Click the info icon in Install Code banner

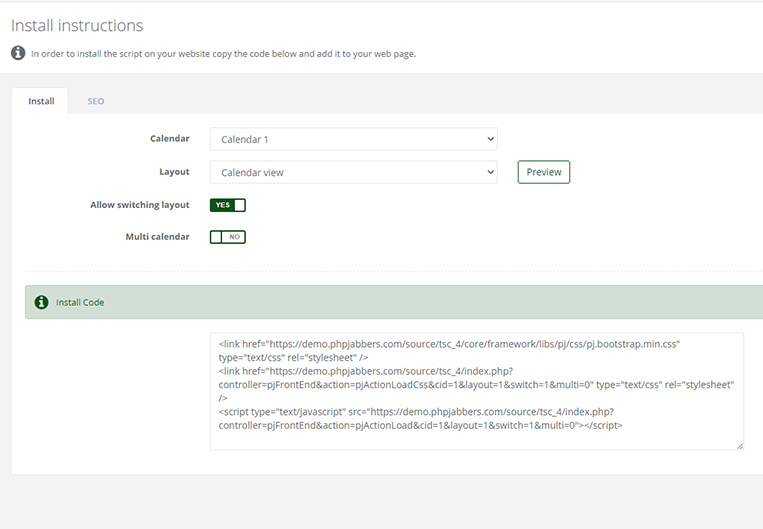[41, 302]
